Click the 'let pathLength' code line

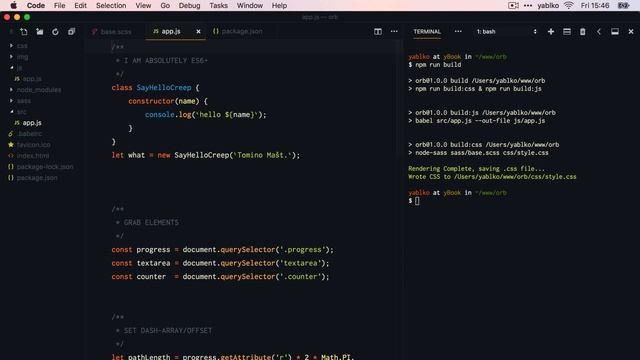coord(233,356)
